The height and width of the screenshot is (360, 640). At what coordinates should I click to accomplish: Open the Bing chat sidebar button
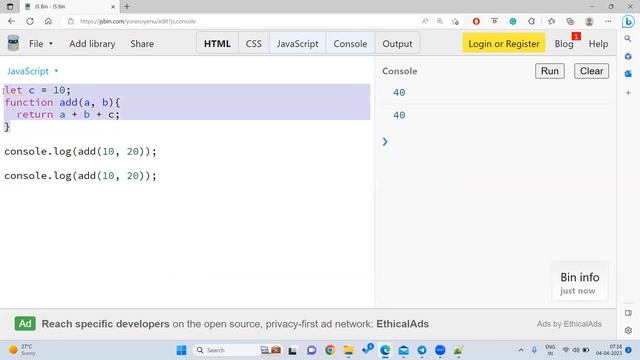pyautogui.click(x=628, y=22)
